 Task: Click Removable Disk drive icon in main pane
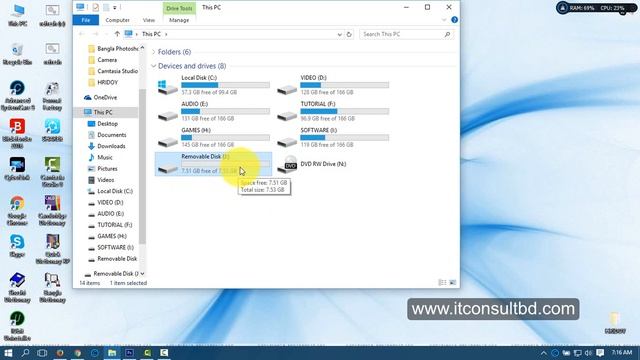tap(167, 168)
